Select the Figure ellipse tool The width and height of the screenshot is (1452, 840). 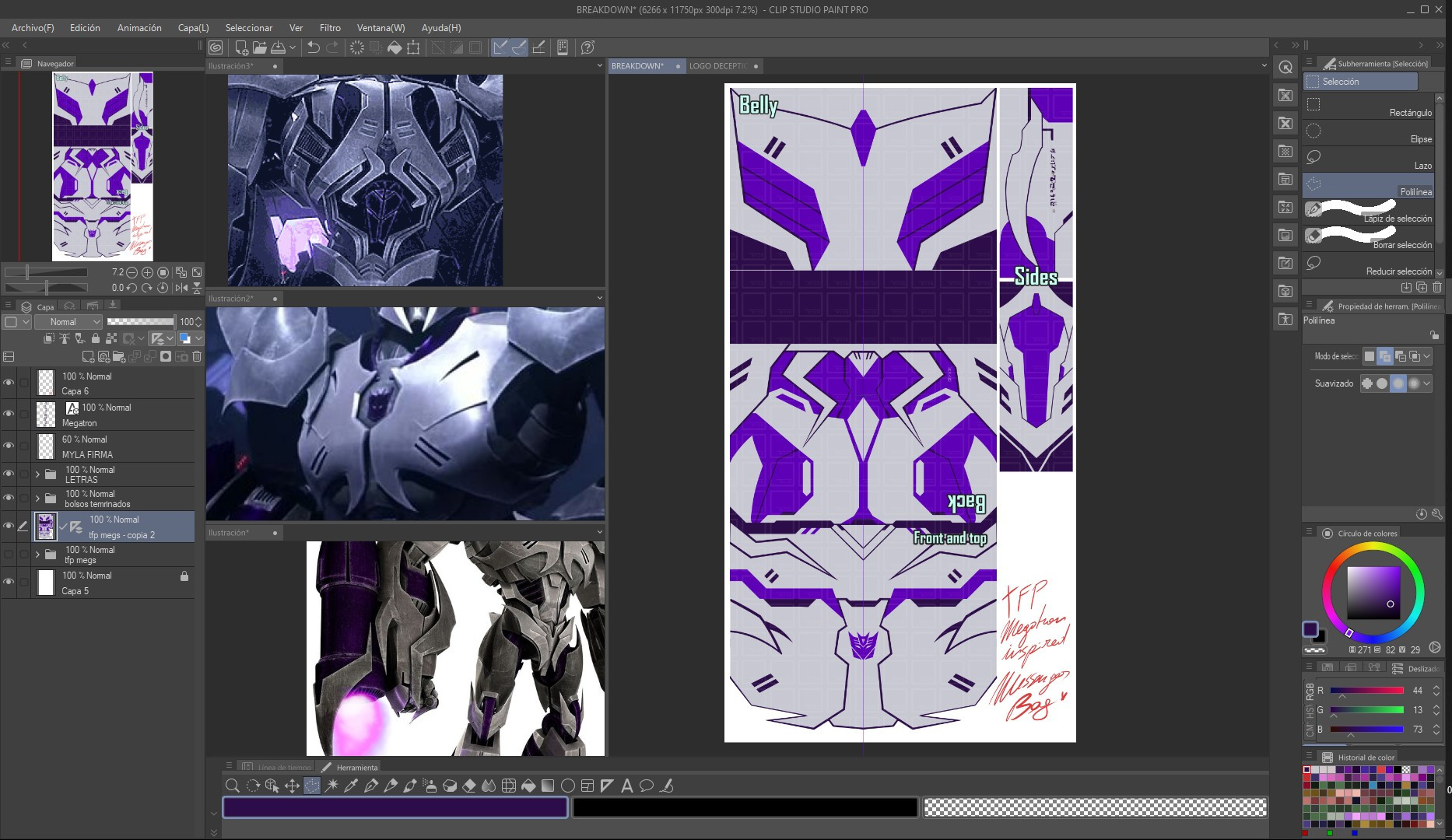click(568, 786)
